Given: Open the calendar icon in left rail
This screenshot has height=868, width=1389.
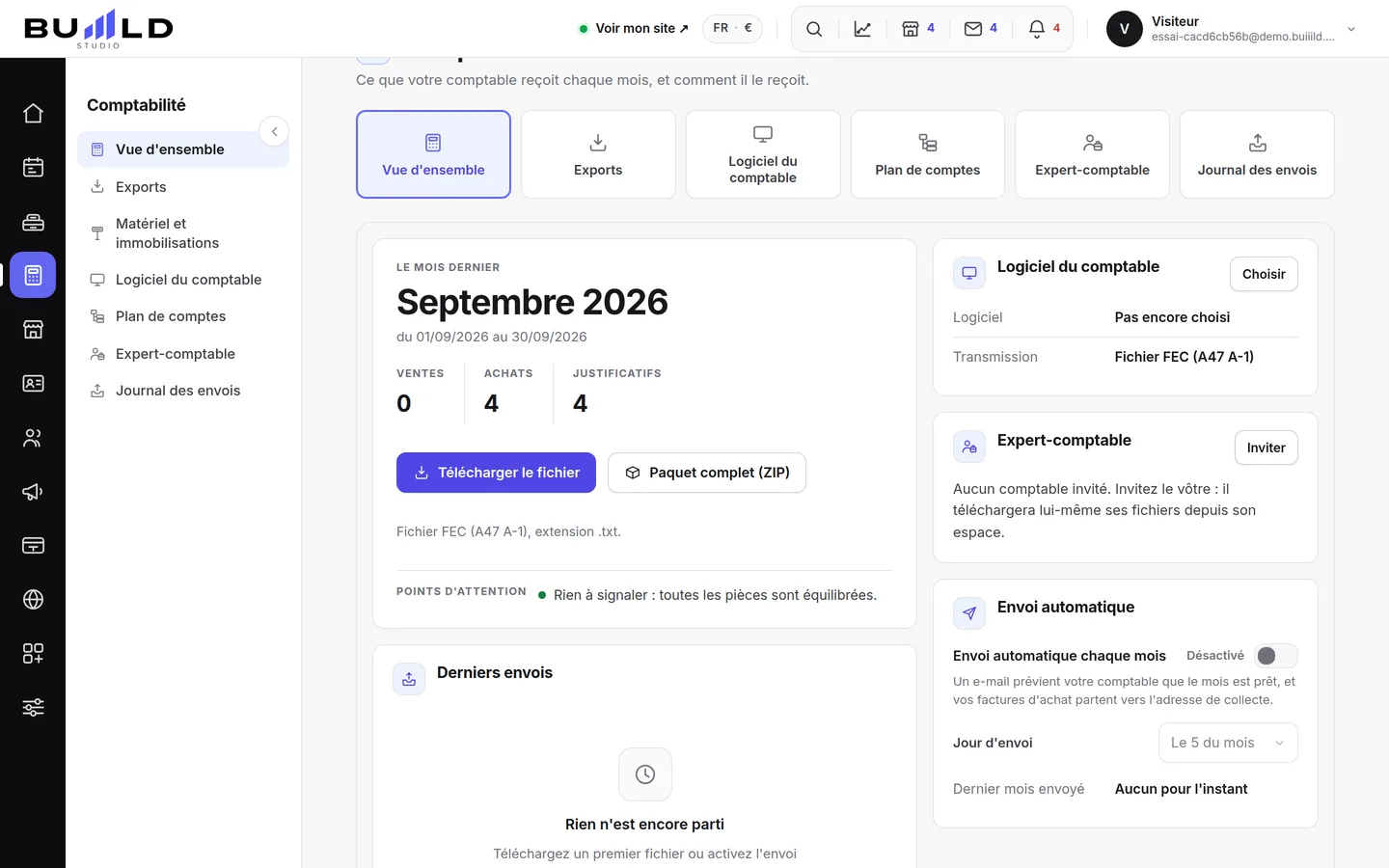Looking at the screenshot, I should pyautogui.click(x=33, y=168).
